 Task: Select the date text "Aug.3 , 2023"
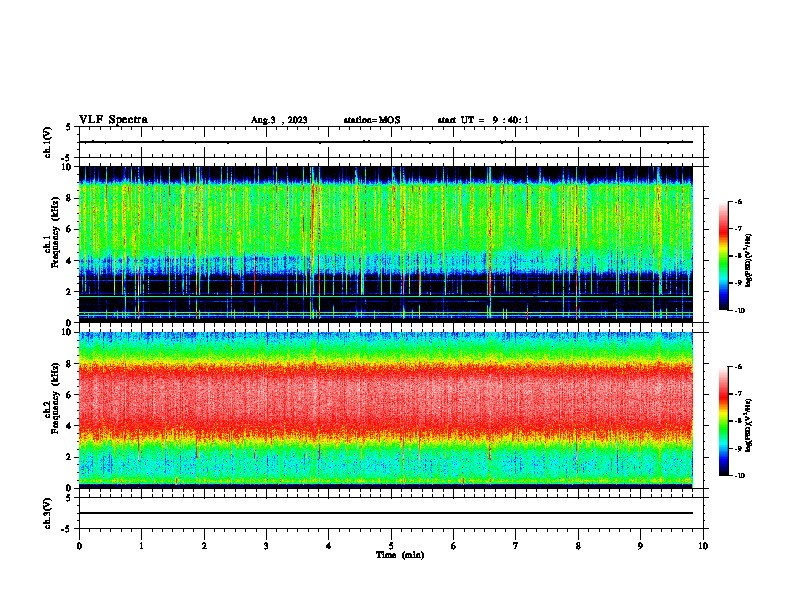279,120
